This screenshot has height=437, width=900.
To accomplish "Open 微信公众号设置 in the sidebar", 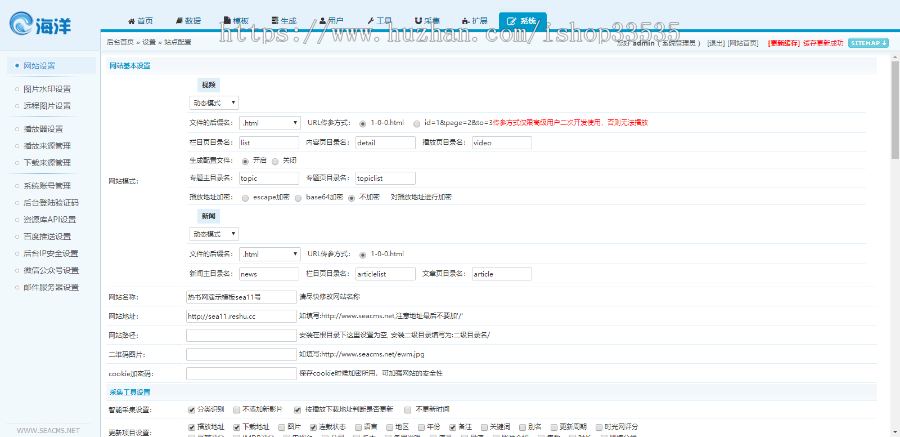I will pyautogui.click(x=51, y=270).
